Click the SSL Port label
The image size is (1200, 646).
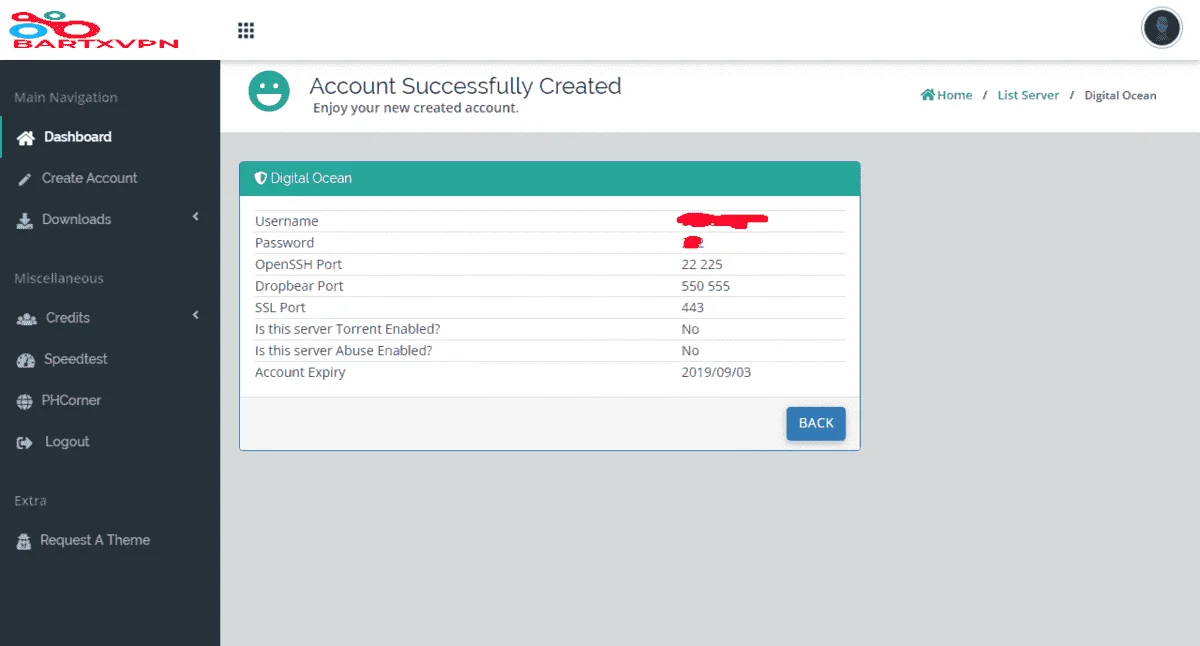280,308
